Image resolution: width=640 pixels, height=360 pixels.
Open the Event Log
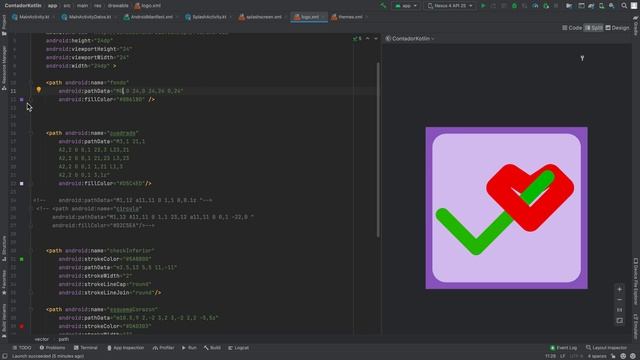click(564, 348)
